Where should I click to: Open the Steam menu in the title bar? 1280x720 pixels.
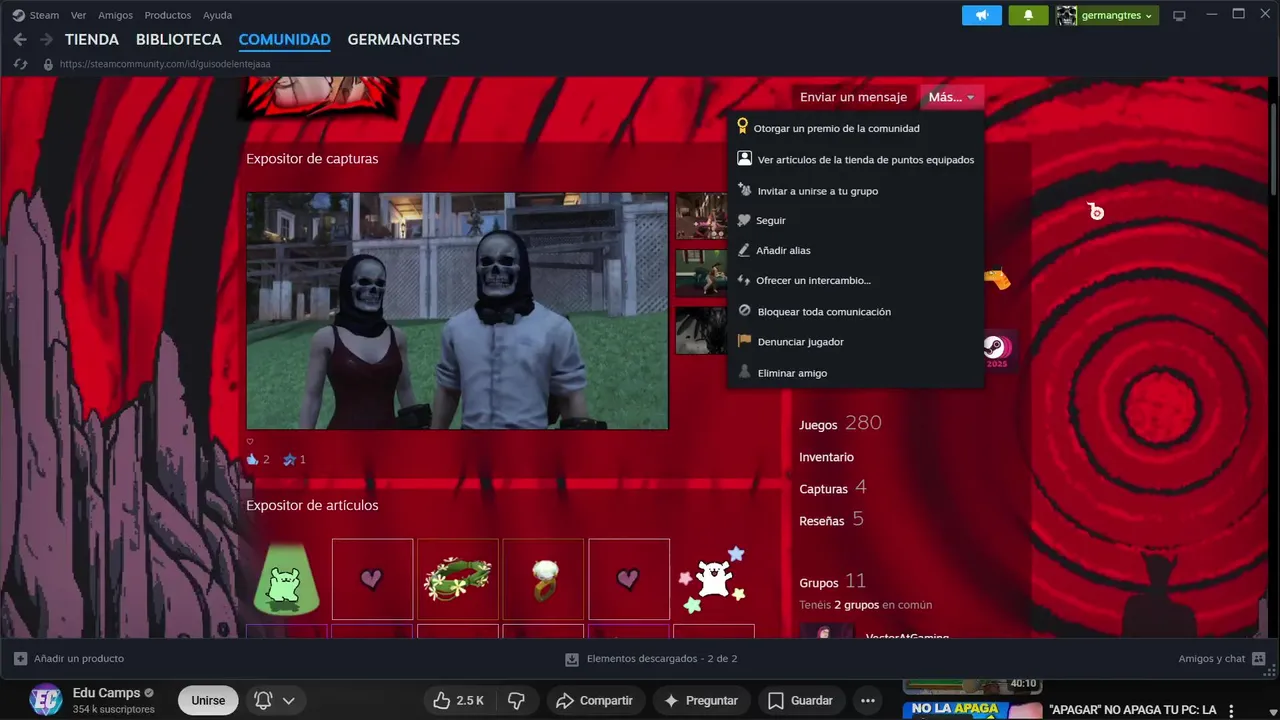[x=44, y=15]
